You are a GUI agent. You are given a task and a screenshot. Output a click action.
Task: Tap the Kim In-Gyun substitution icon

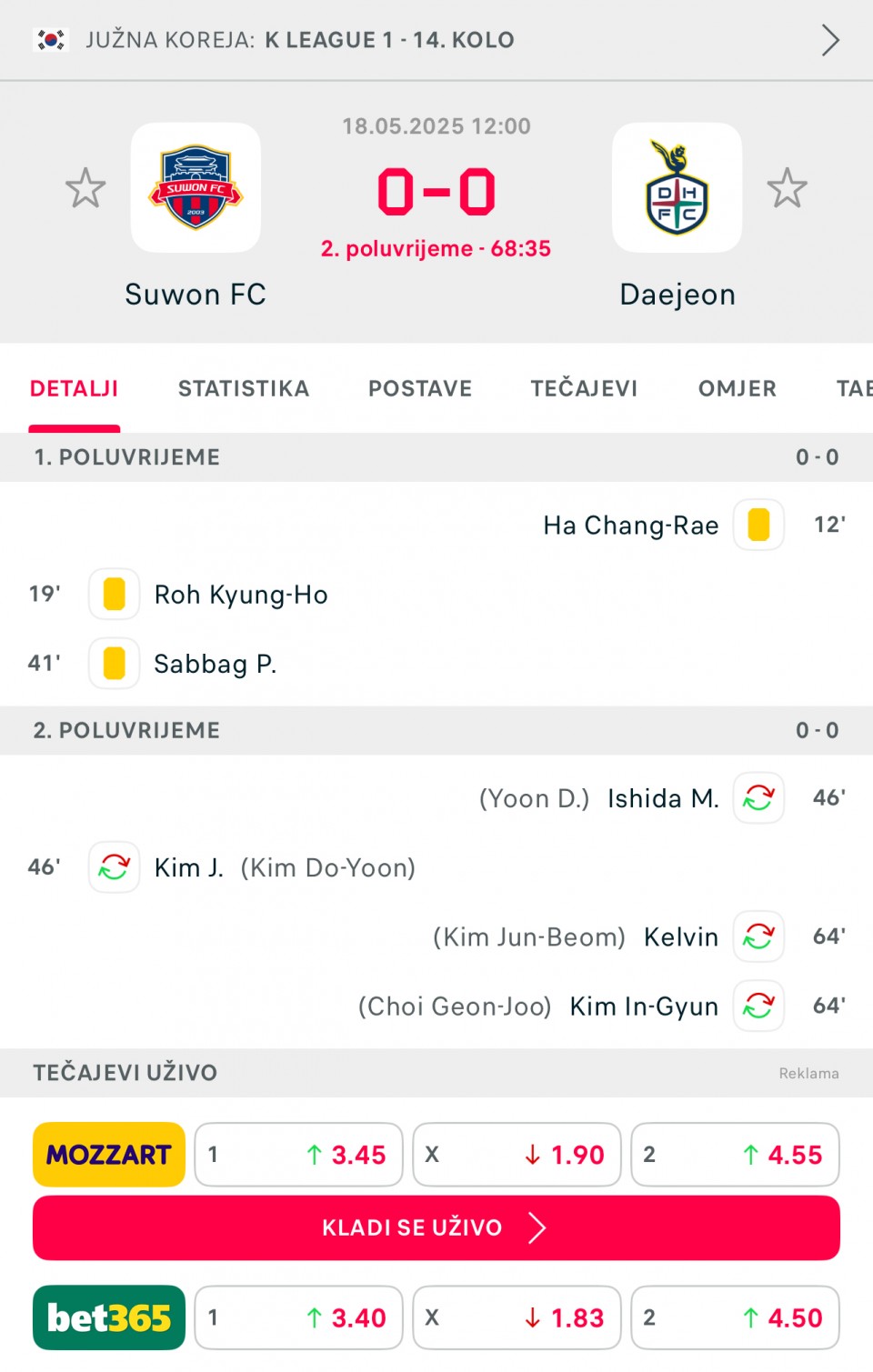click(x=758, y=1005)
